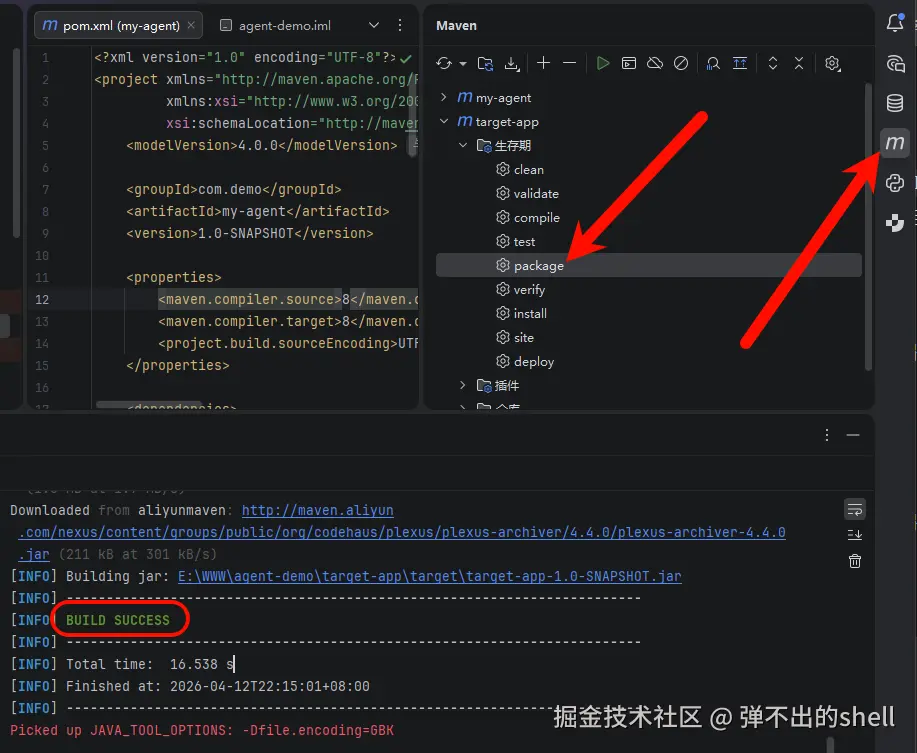Open the target-app-1.0-SNAPSHOT.jar path link

(x=429, y=576)
